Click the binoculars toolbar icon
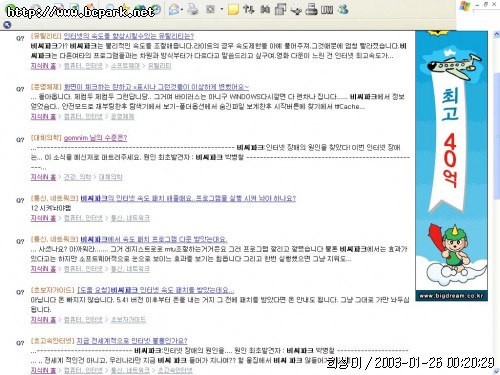This screenshot has width=500, height=375. 265,9
